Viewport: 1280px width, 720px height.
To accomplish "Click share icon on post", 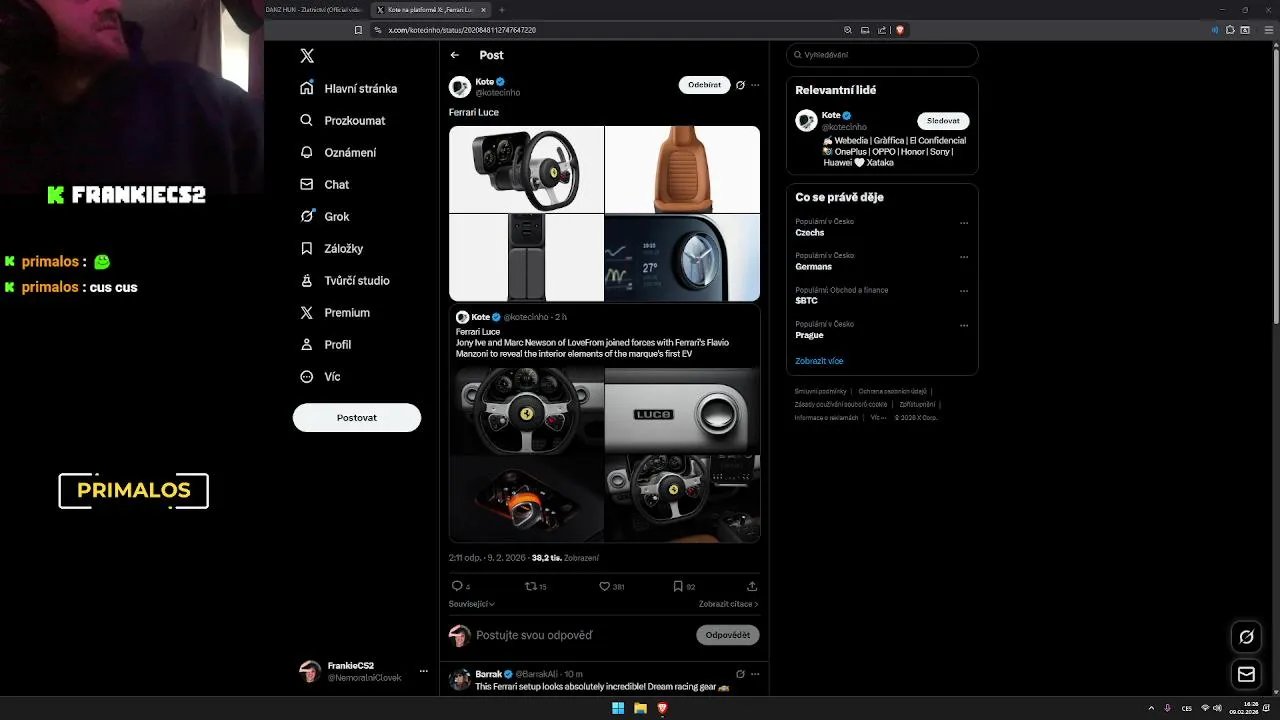I will click(752, 586).
